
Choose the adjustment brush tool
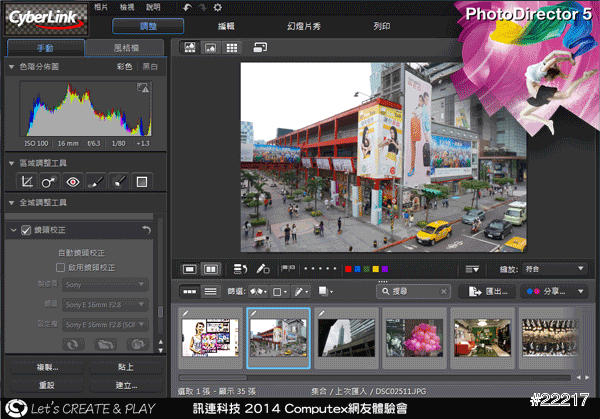click(95, 181)
